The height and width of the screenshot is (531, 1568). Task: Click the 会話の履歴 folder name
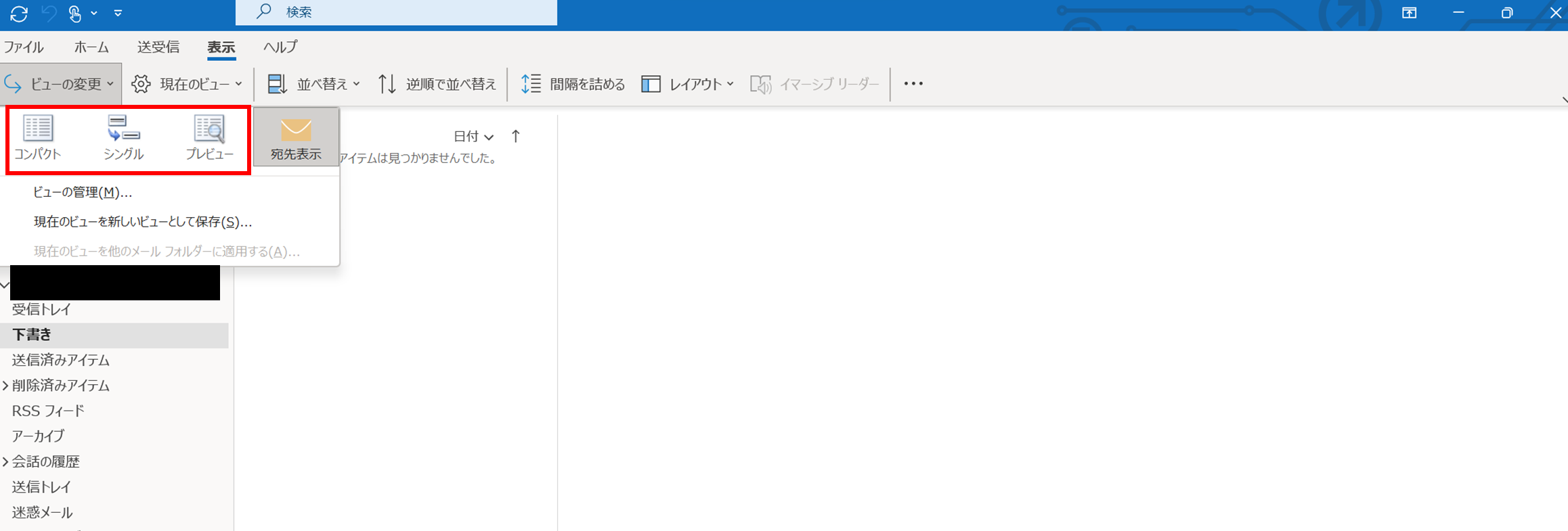[x=45, y=462]
